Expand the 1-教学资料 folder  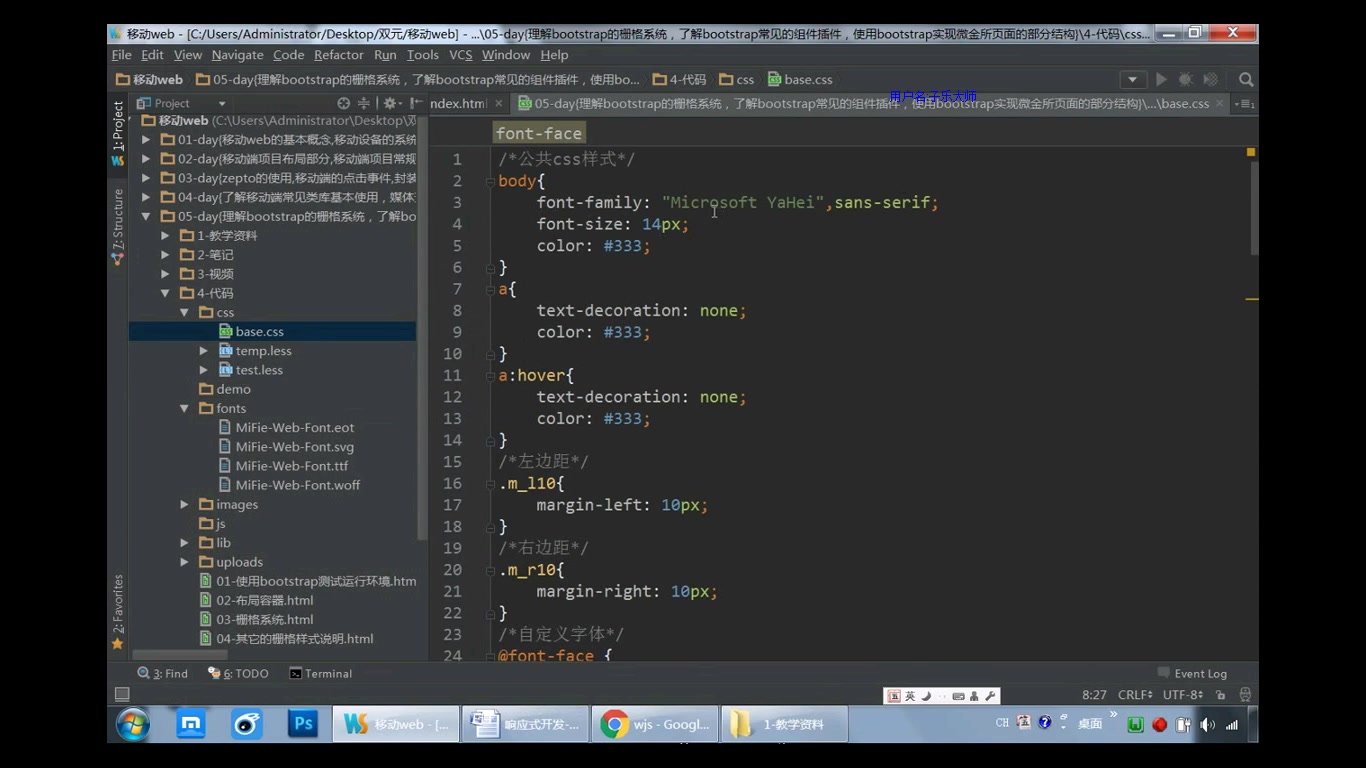(166, 236)
